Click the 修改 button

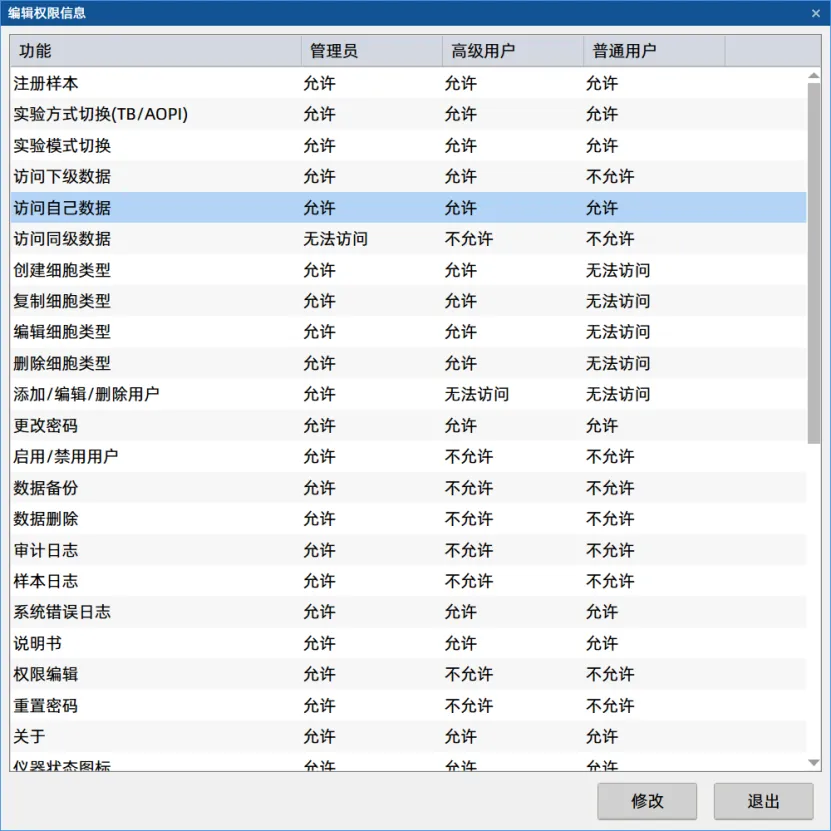pos(646,801)
